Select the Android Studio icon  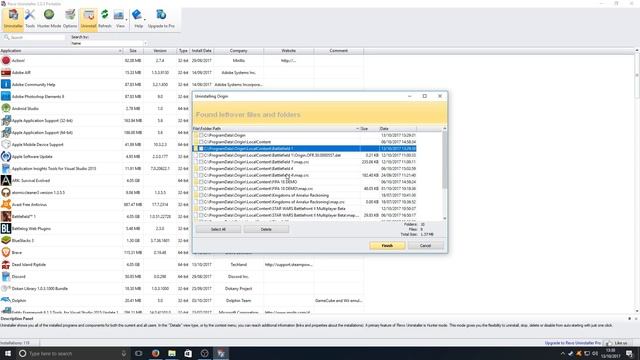click(x=6, y=109)
